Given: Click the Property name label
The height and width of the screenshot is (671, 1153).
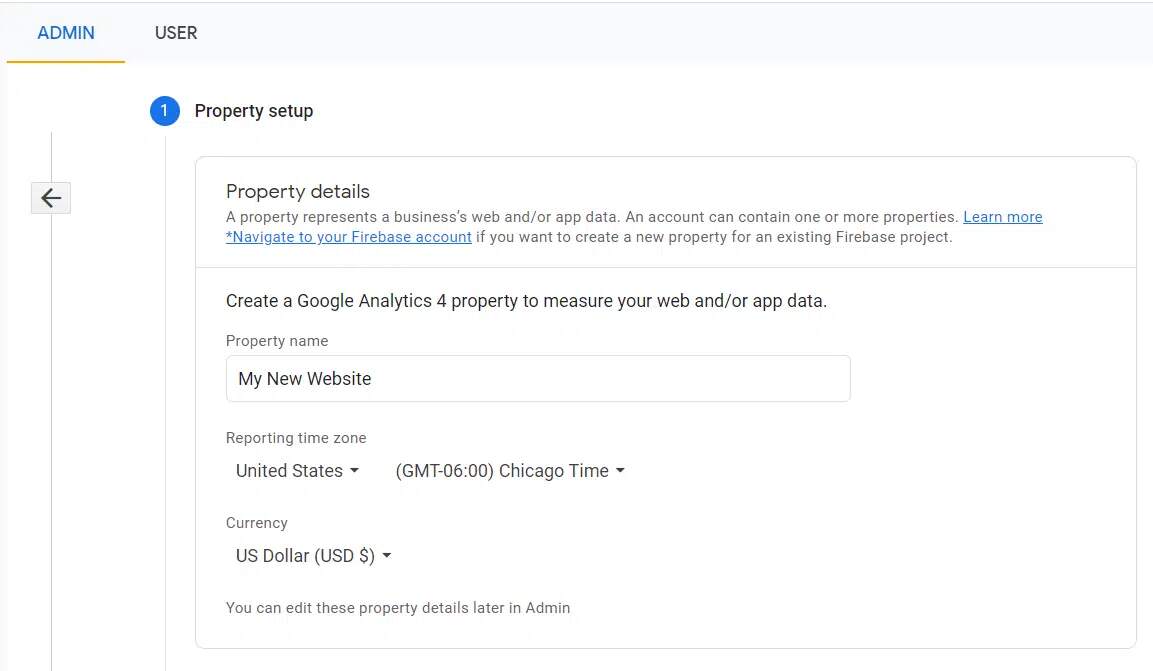Looking at the screenshot, I should click(277, 340).
